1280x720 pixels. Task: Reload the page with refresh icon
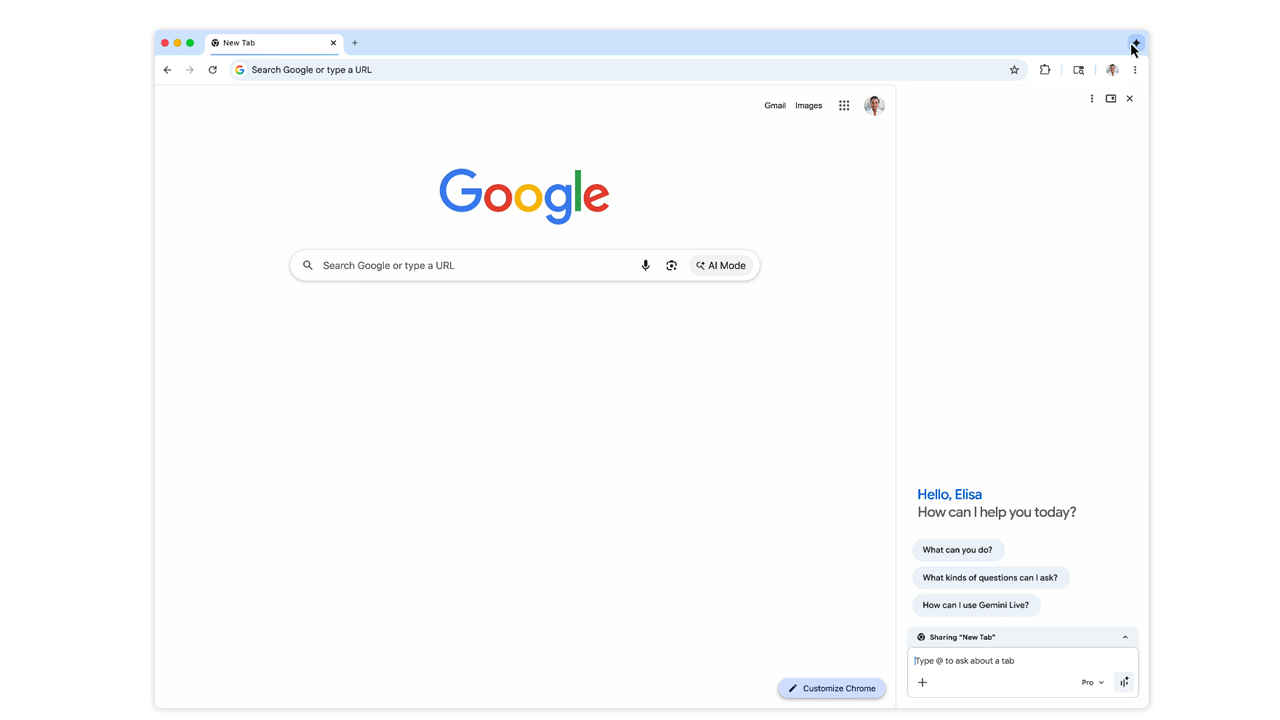(x=212, y=70)
